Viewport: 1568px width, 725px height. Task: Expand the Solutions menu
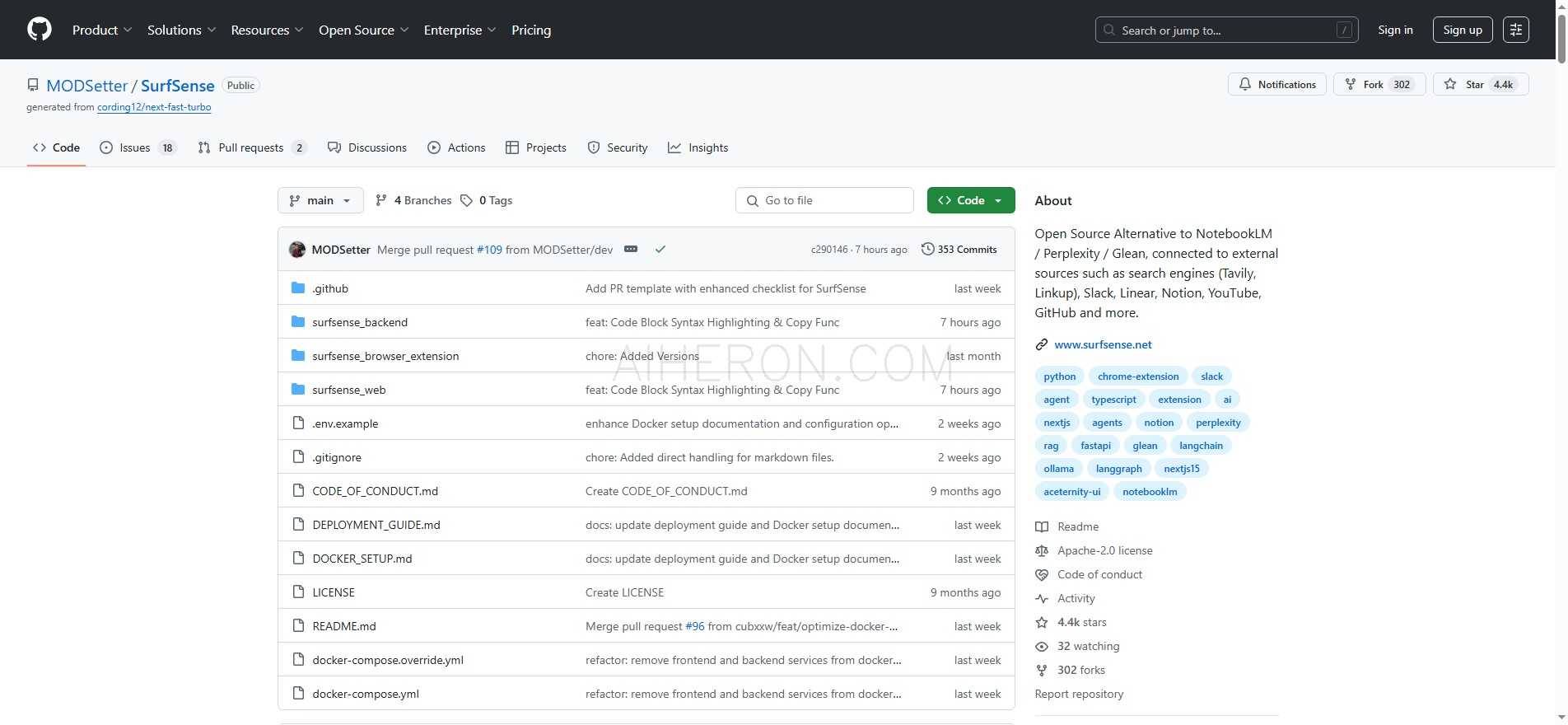pyautogui.click(x=182, y=30)
